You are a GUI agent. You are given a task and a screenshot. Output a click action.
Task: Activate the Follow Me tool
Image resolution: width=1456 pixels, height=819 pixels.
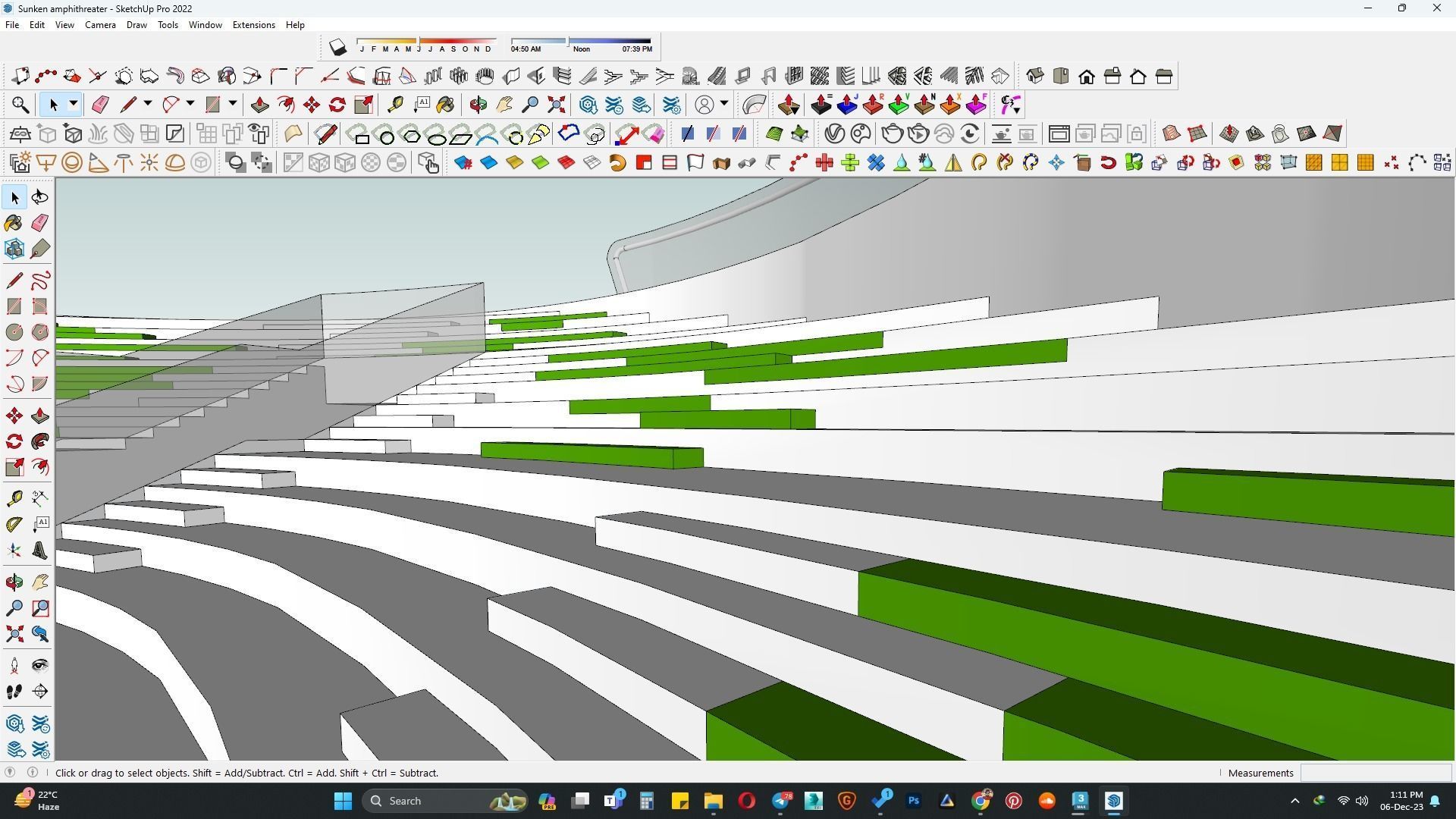(x=40, y=441)
